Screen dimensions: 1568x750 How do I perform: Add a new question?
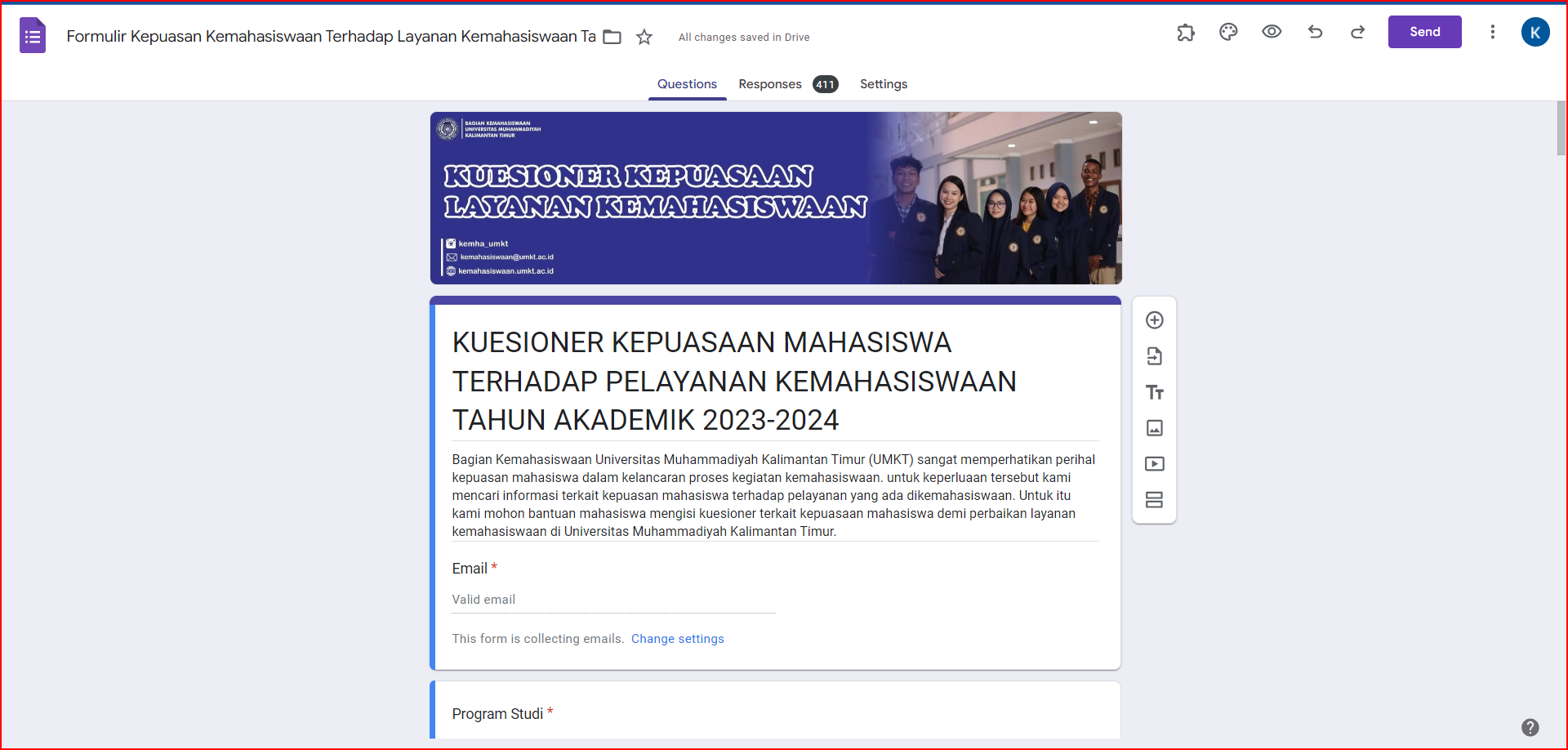click(1154, 320)
